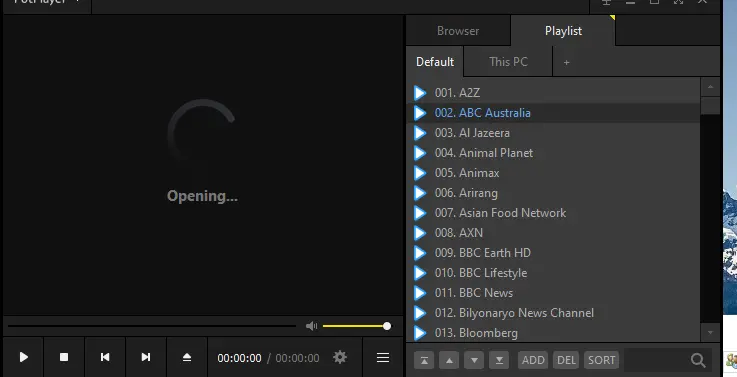The image size is (737, 377).
Task: Open a file with the eject icon
Action: click(187, 357)
